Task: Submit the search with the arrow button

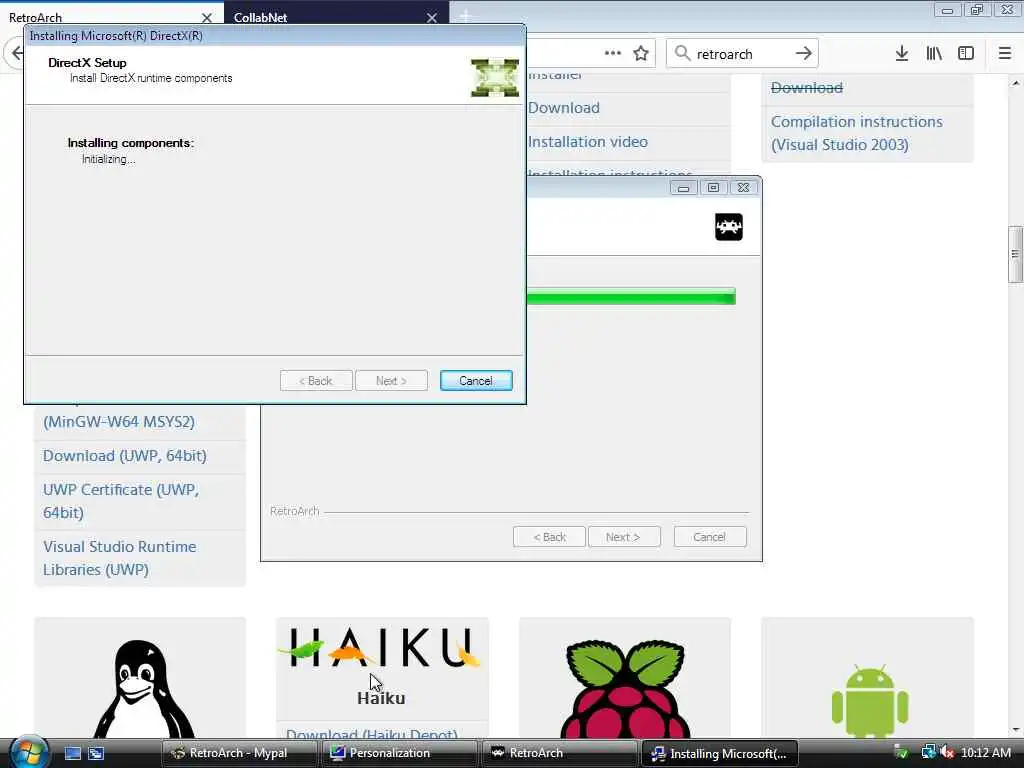Action: (803, 54)
